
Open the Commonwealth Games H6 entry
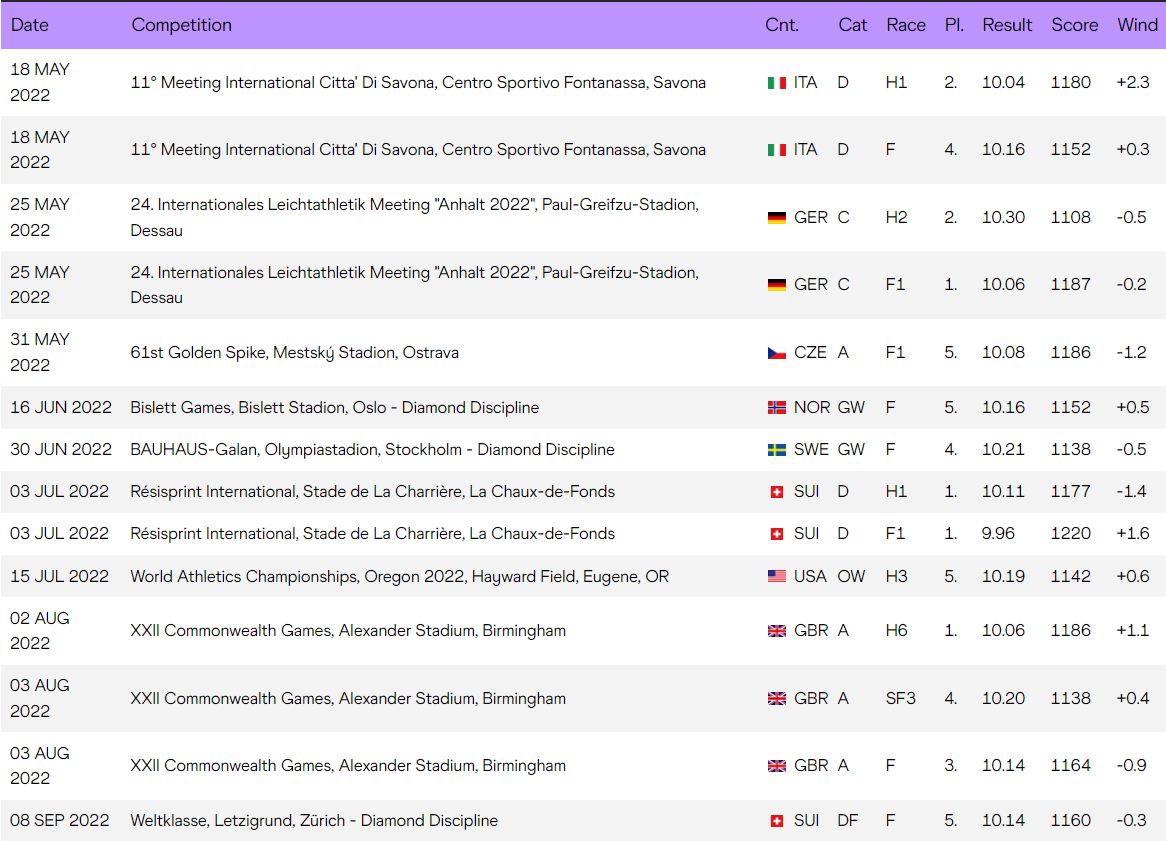[x=348, y=631]
